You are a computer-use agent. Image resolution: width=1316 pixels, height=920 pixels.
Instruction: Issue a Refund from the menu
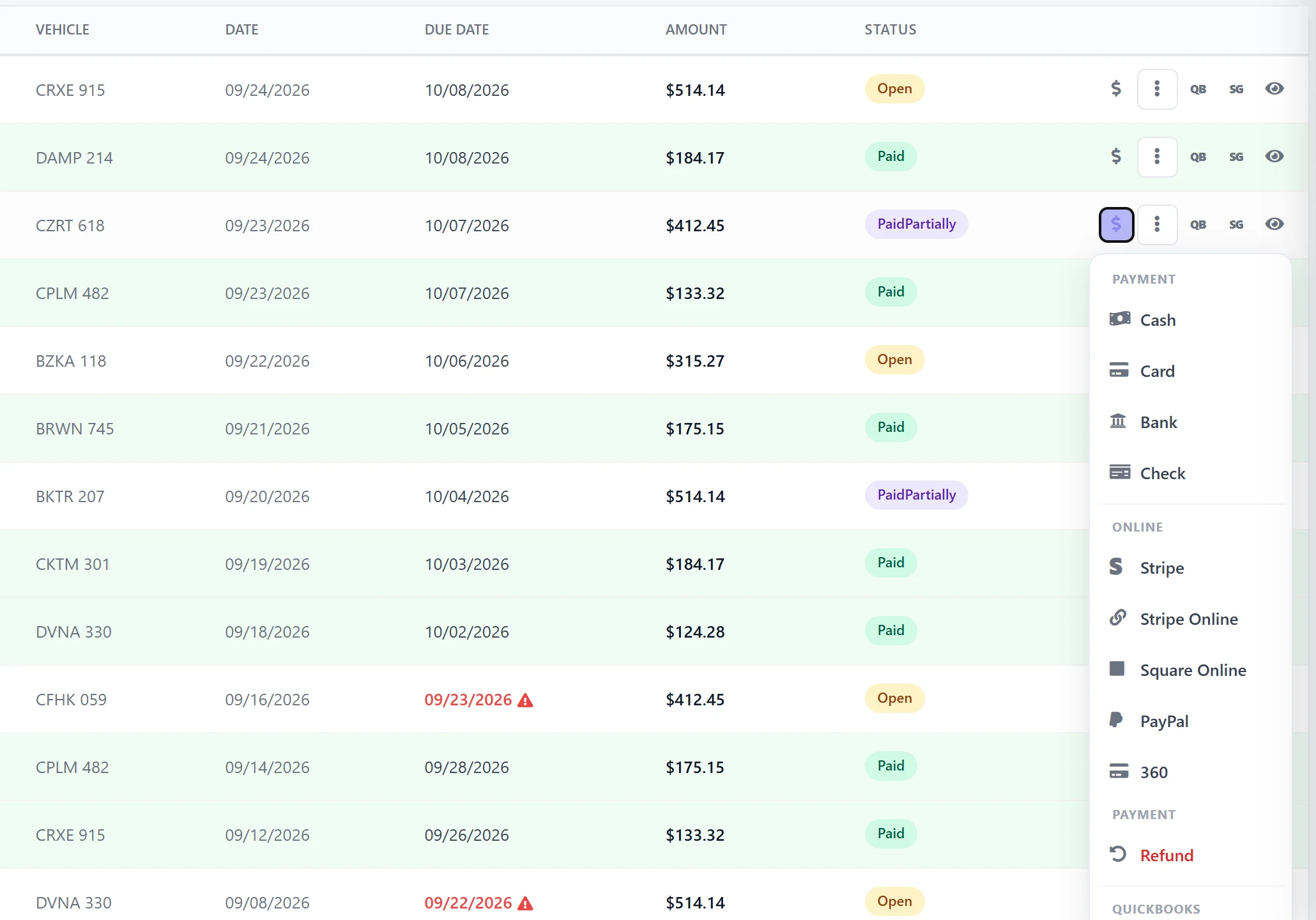[1190, 855]
